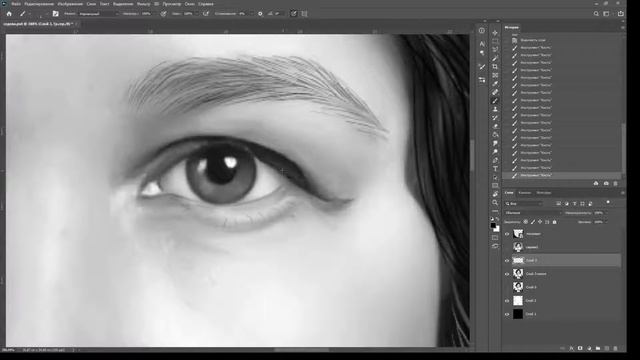
Task: Open the Фильтр menu
Action: (143, 4)
